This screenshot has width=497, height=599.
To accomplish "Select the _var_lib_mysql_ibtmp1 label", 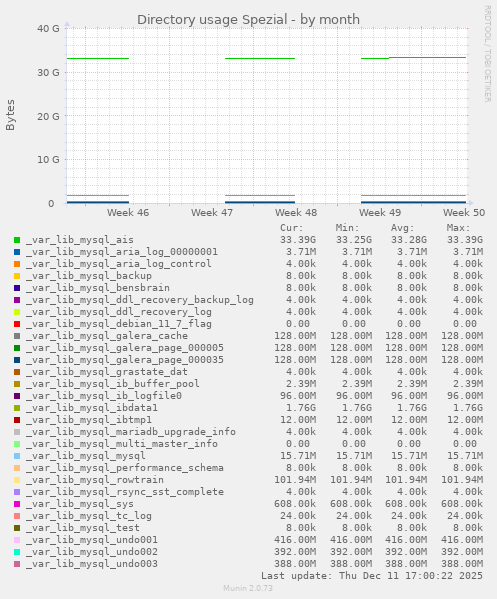I will pos(89,420).
